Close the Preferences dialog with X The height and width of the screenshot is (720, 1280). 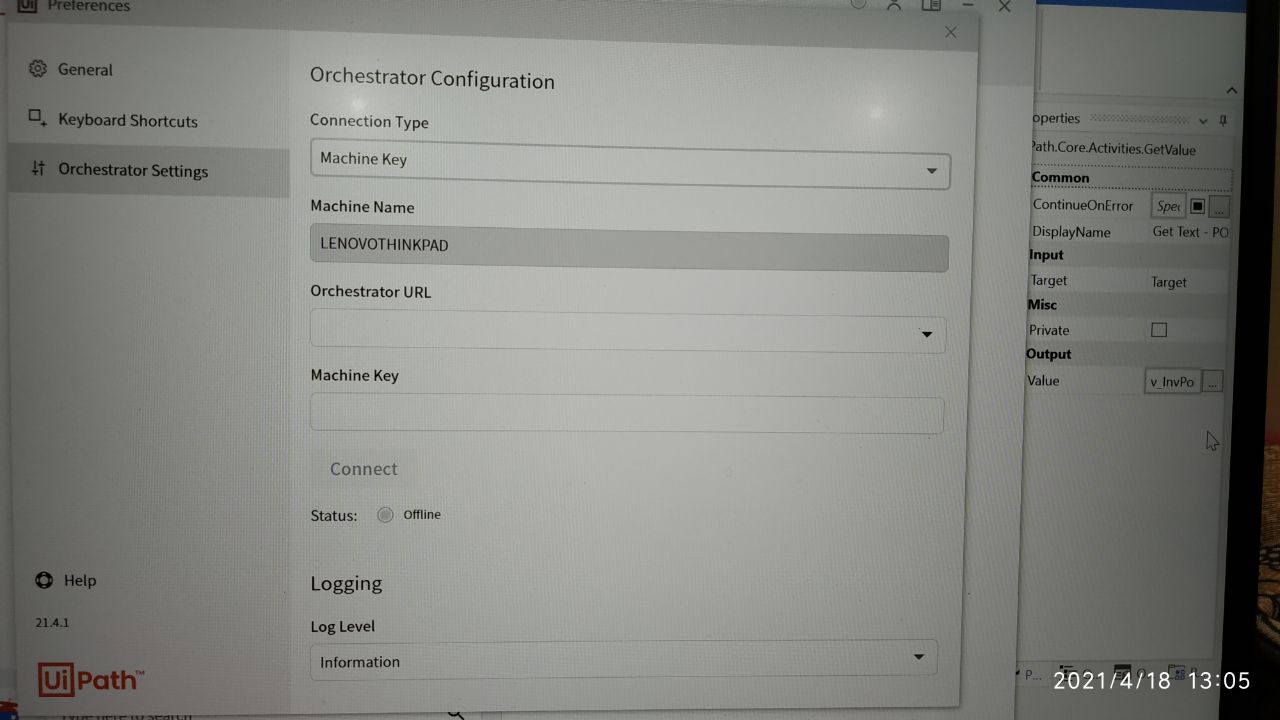click(x=950, y=33)
